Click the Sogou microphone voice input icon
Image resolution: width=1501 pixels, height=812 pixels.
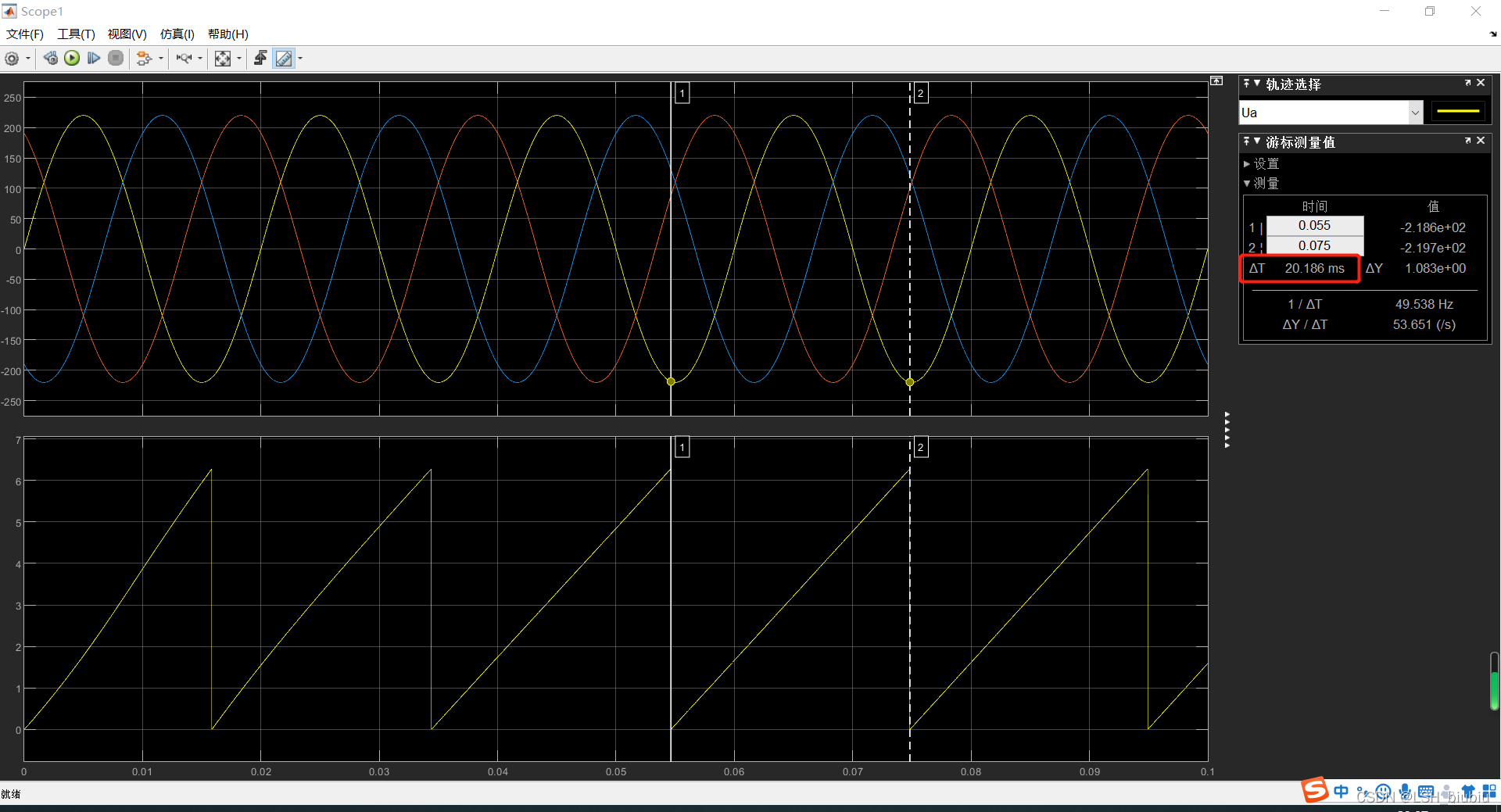[x=1405, y=792]
